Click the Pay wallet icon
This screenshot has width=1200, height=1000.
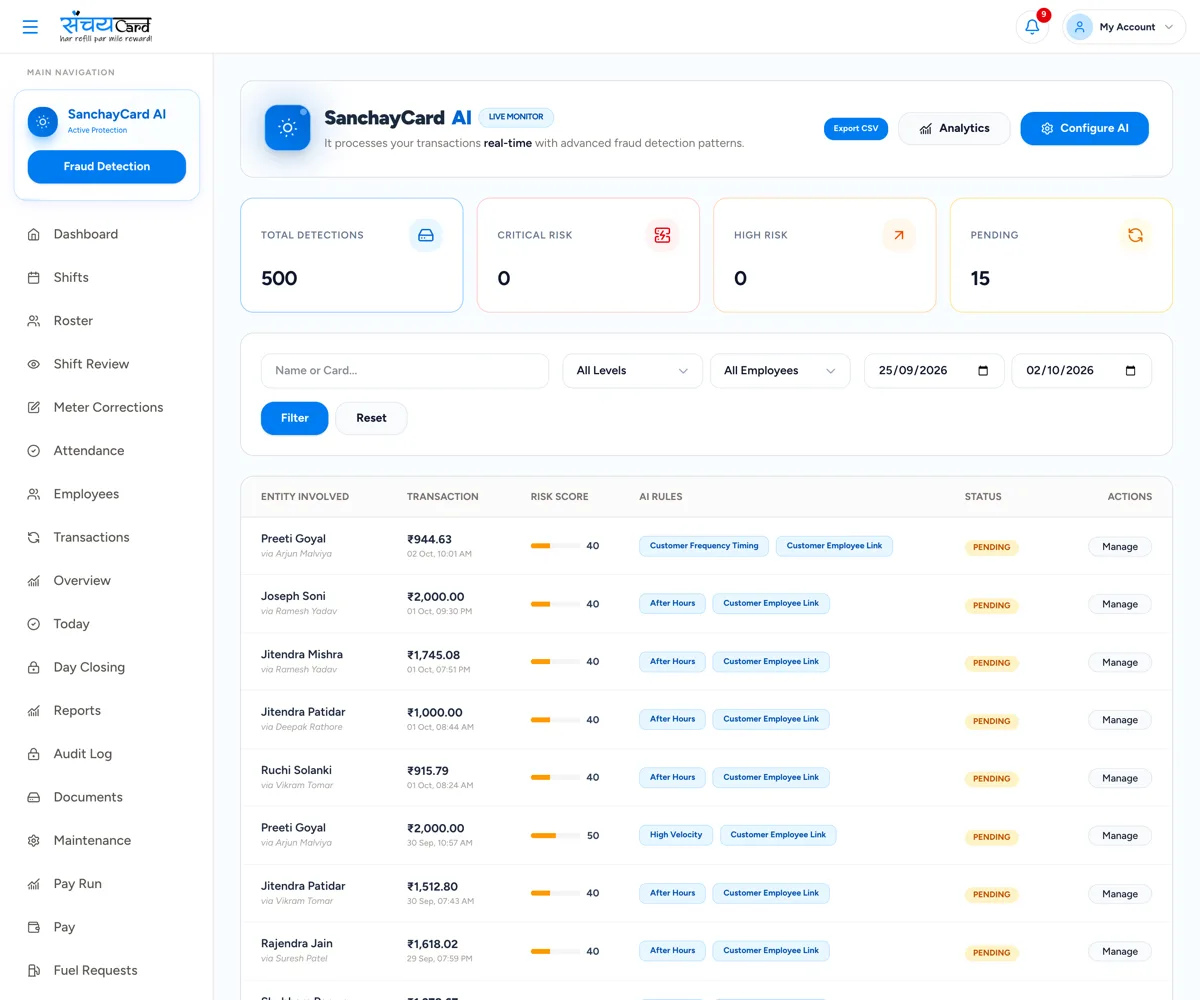pos(33,928)
